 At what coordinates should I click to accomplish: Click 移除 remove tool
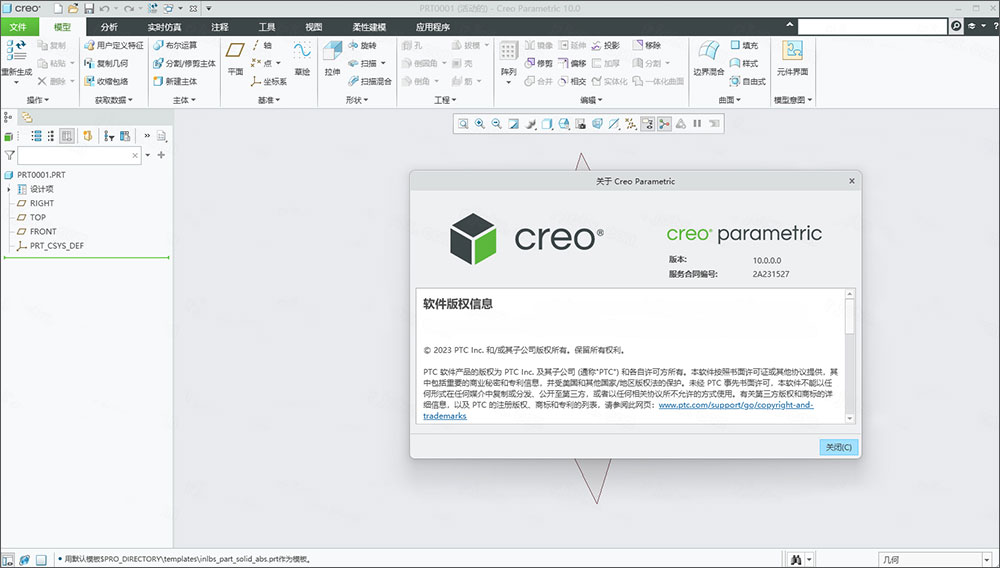click(647, 45)
